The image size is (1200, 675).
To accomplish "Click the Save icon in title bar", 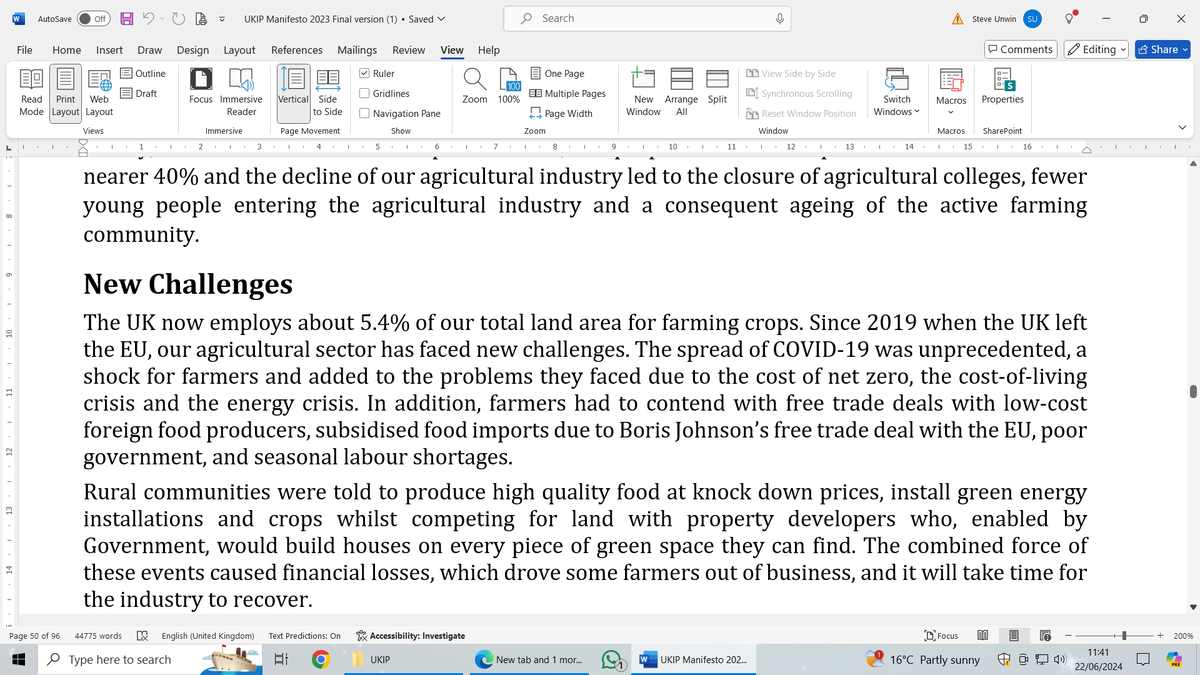I will 127,19.
